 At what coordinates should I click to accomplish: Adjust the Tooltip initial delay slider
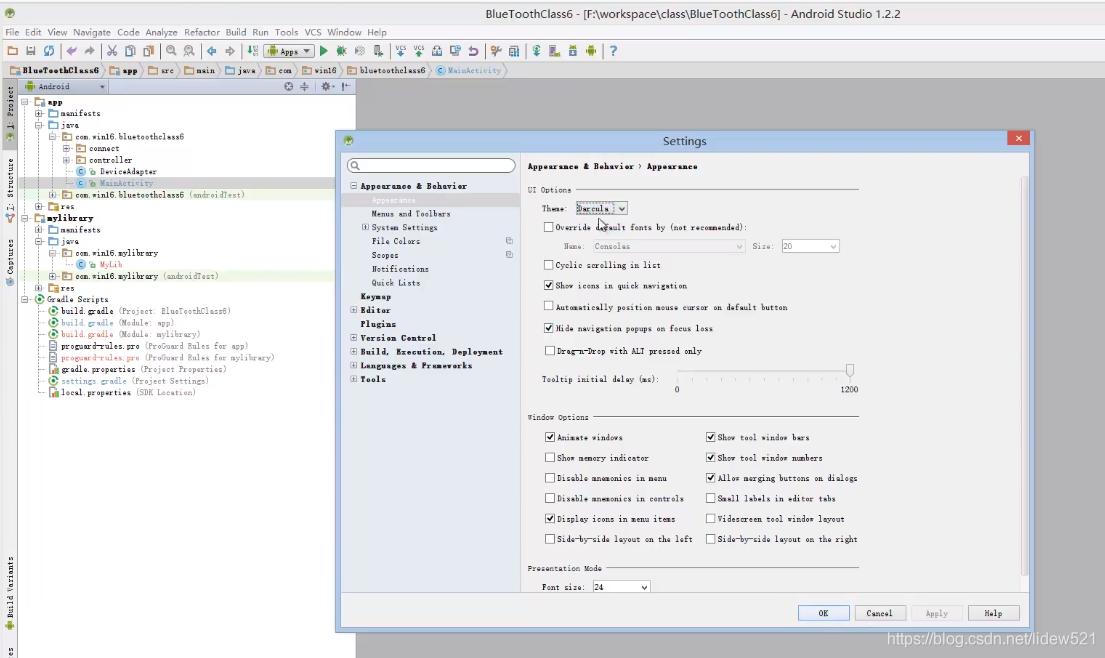point(850,371)
